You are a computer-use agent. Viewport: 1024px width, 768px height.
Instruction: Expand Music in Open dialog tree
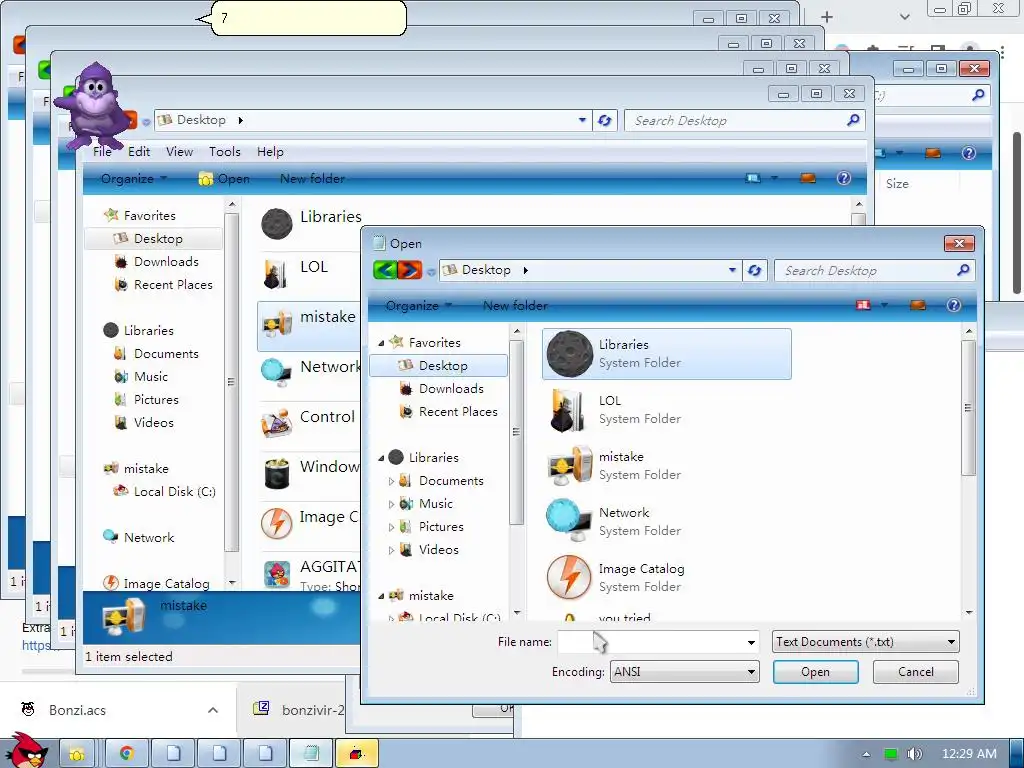(391, 504)
